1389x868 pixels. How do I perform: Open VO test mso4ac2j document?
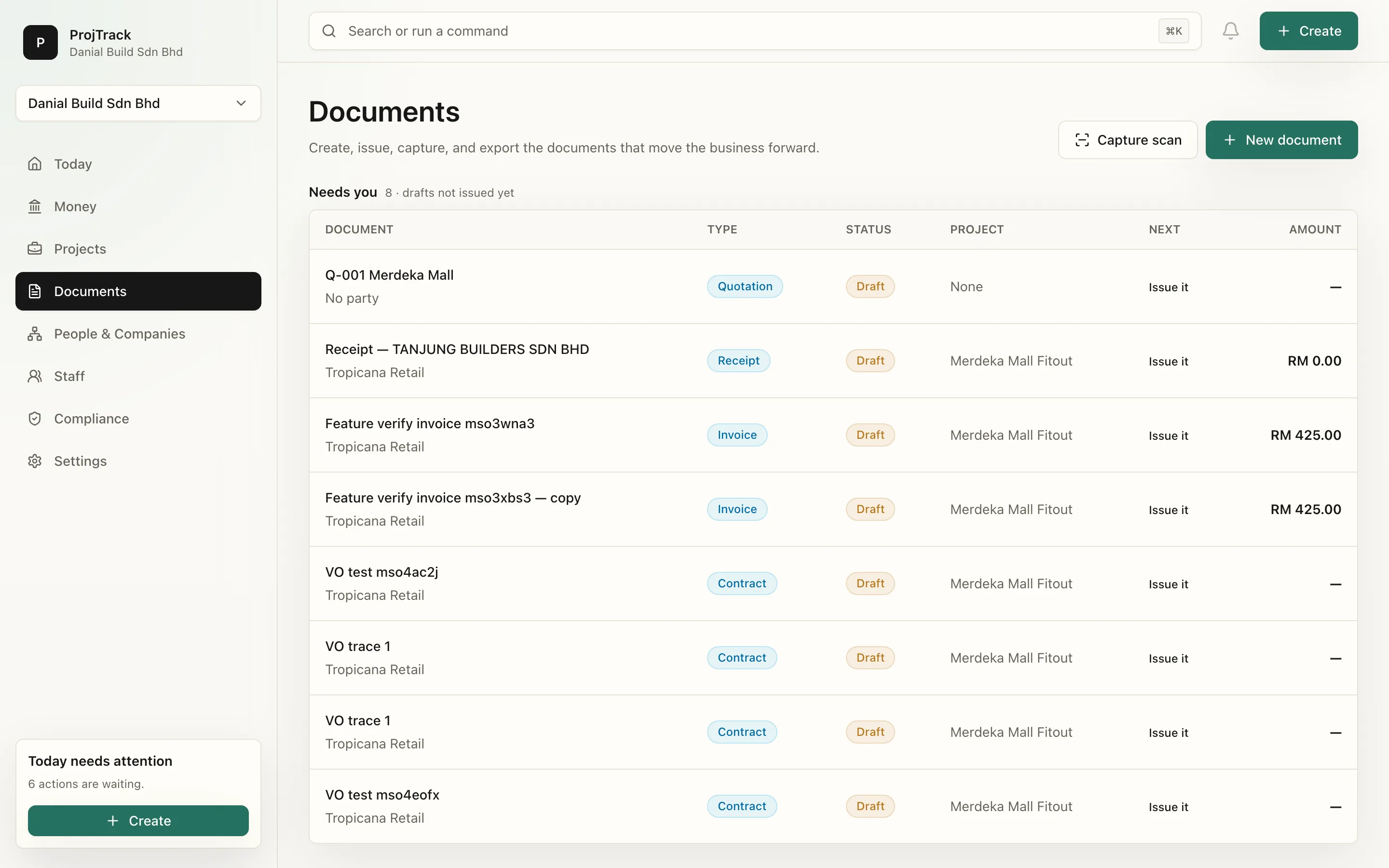381,572
